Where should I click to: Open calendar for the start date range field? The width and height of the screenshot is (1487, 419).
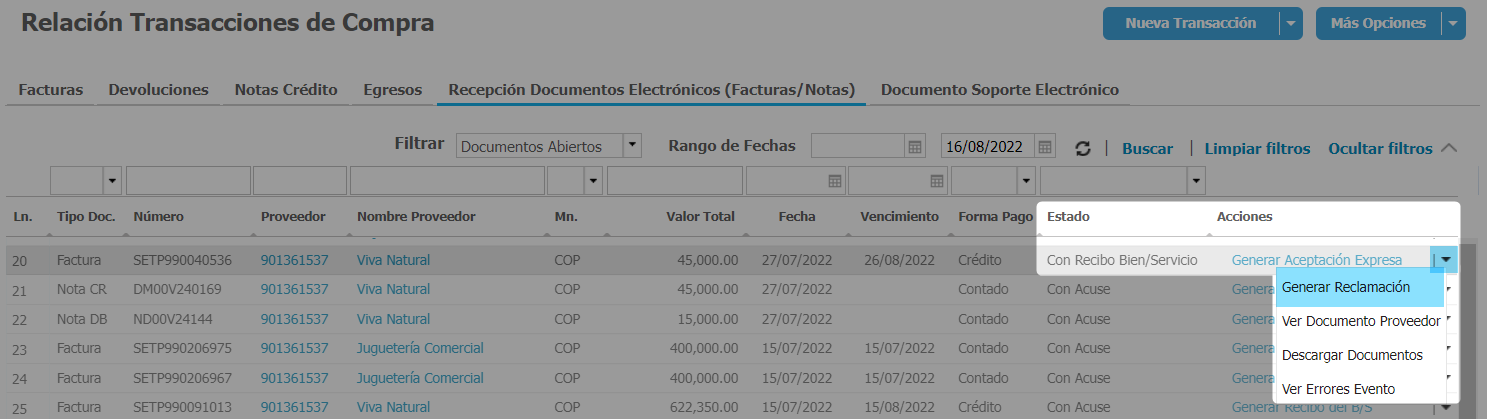tap(914, 147)
